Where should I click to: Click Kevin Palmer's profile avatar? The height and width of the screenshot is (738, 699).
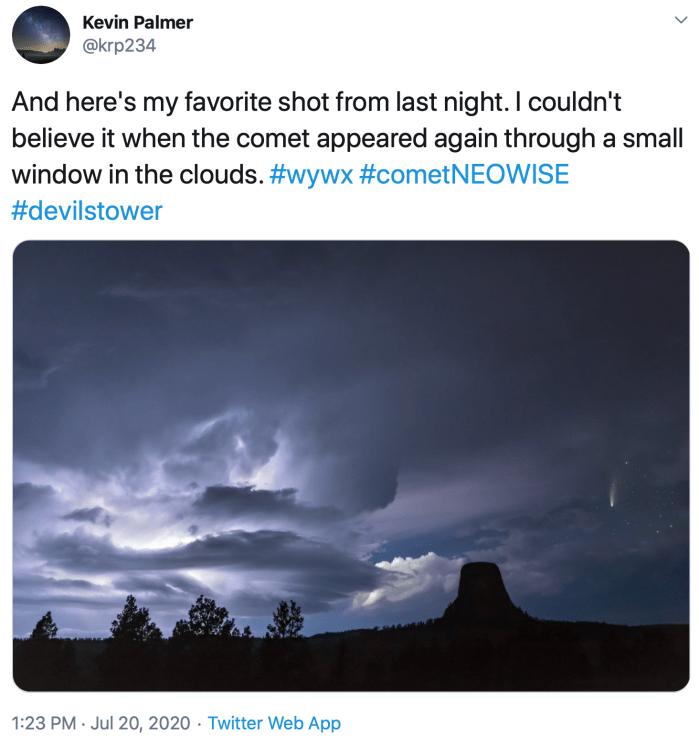click(40, 34)
